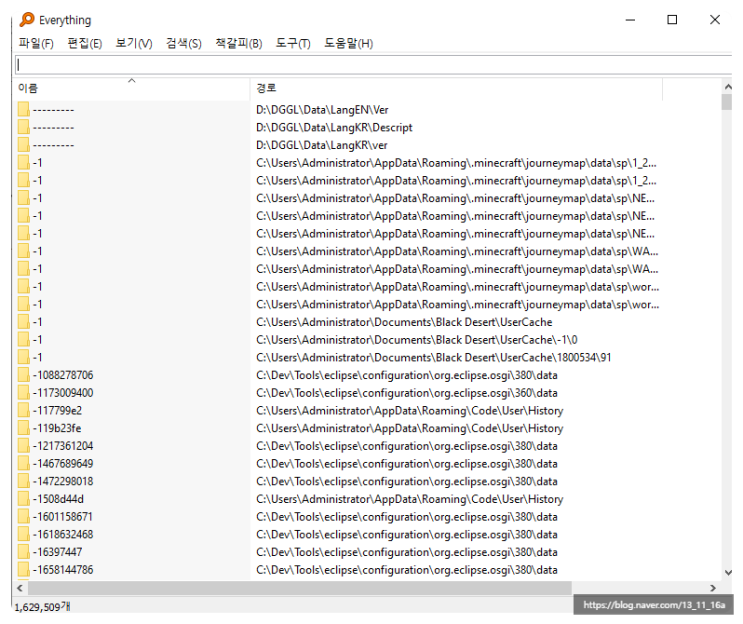Image resolution: width=743 pixels, height=624 pixels.
Task: Click path D:\DGGL\Data\LangKR\ver
Action: [x=322, y=145]
